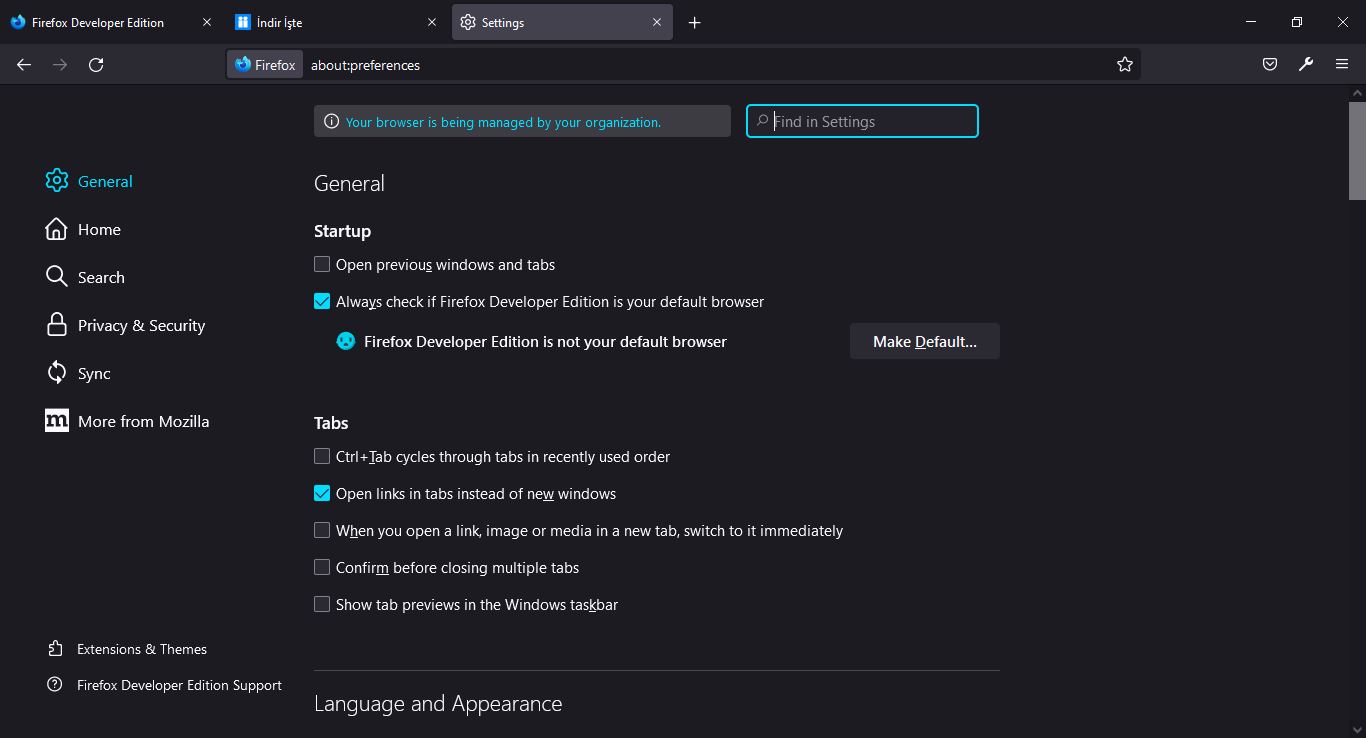
Task: Click the Tabs section heading
Action: (x=331, y=423)
